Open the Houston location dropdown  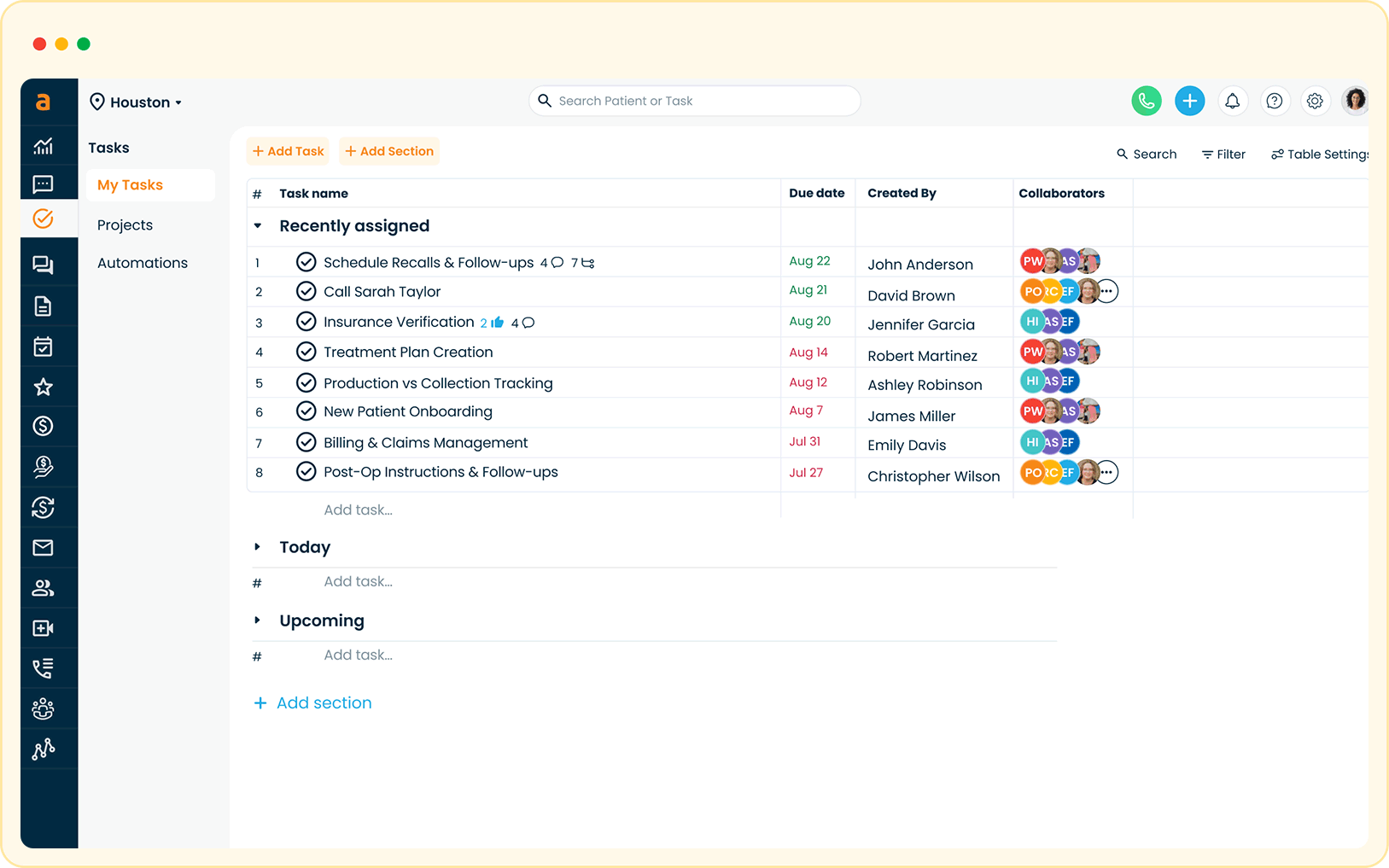pyautogui.click(x=137, y=102)
